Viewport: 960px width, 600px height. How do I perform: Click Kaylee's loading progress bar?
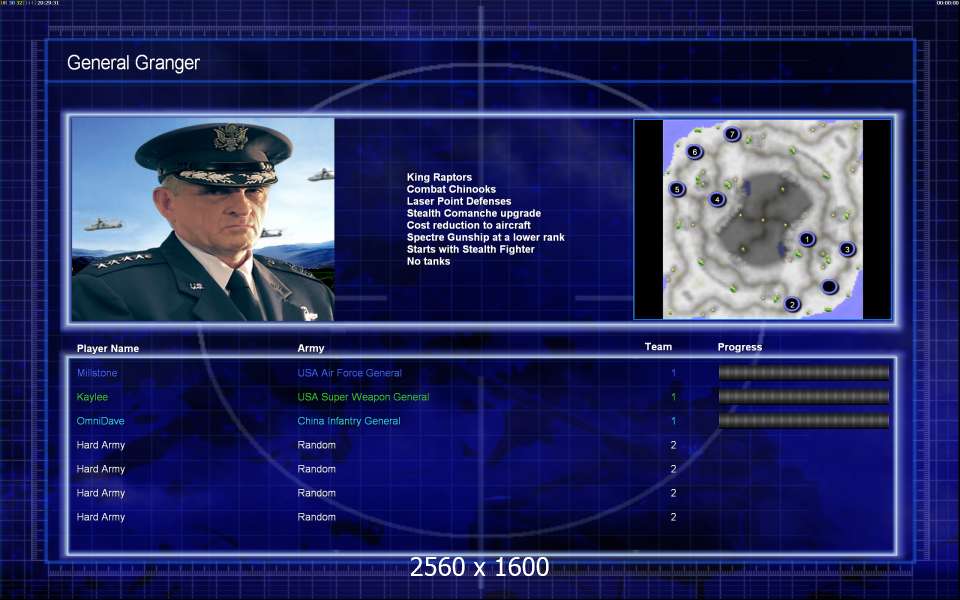(x=803, y=397)
